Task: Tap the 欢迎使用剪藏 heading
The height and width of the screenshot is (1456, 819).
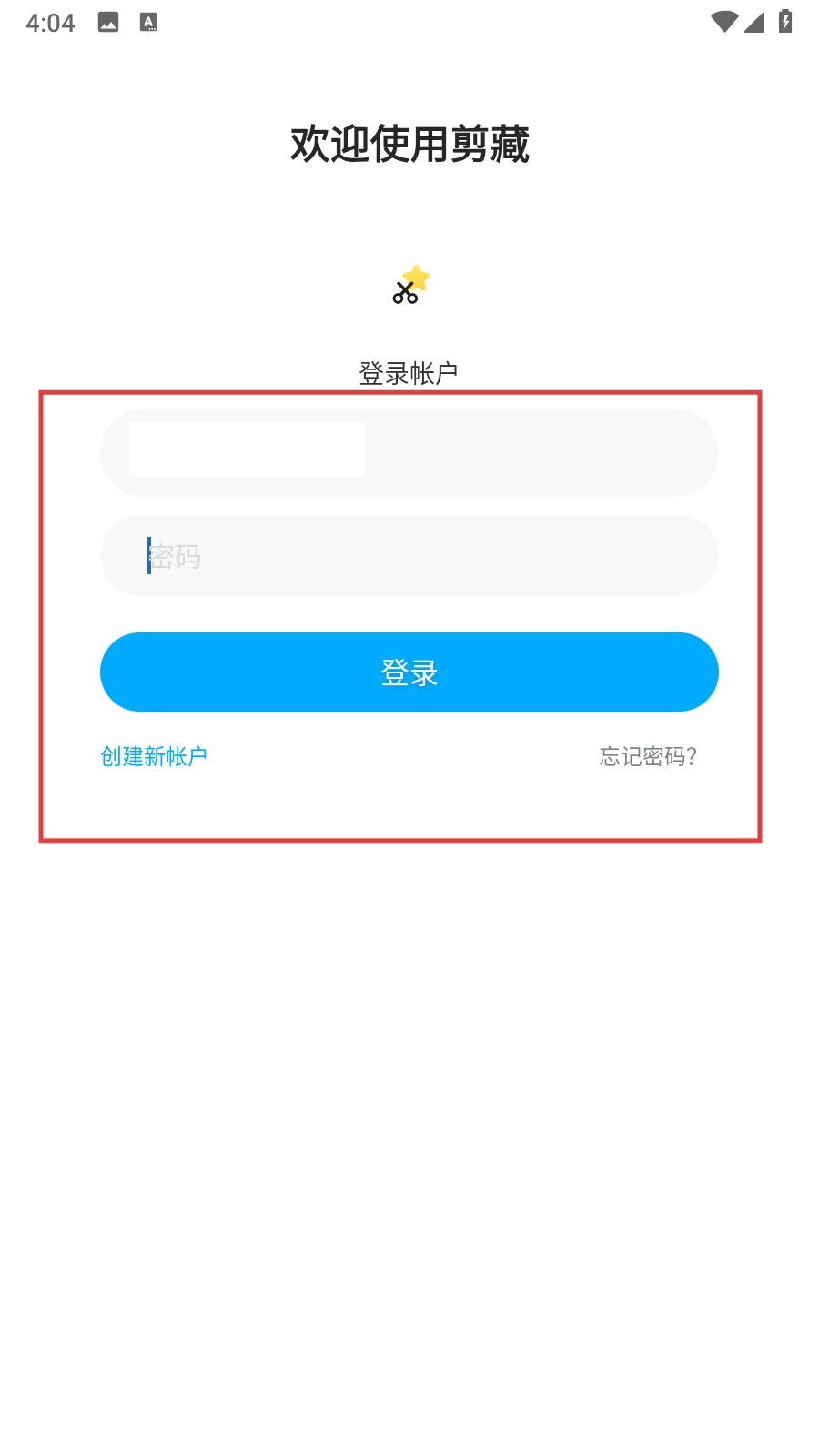Action: (409, 144)
